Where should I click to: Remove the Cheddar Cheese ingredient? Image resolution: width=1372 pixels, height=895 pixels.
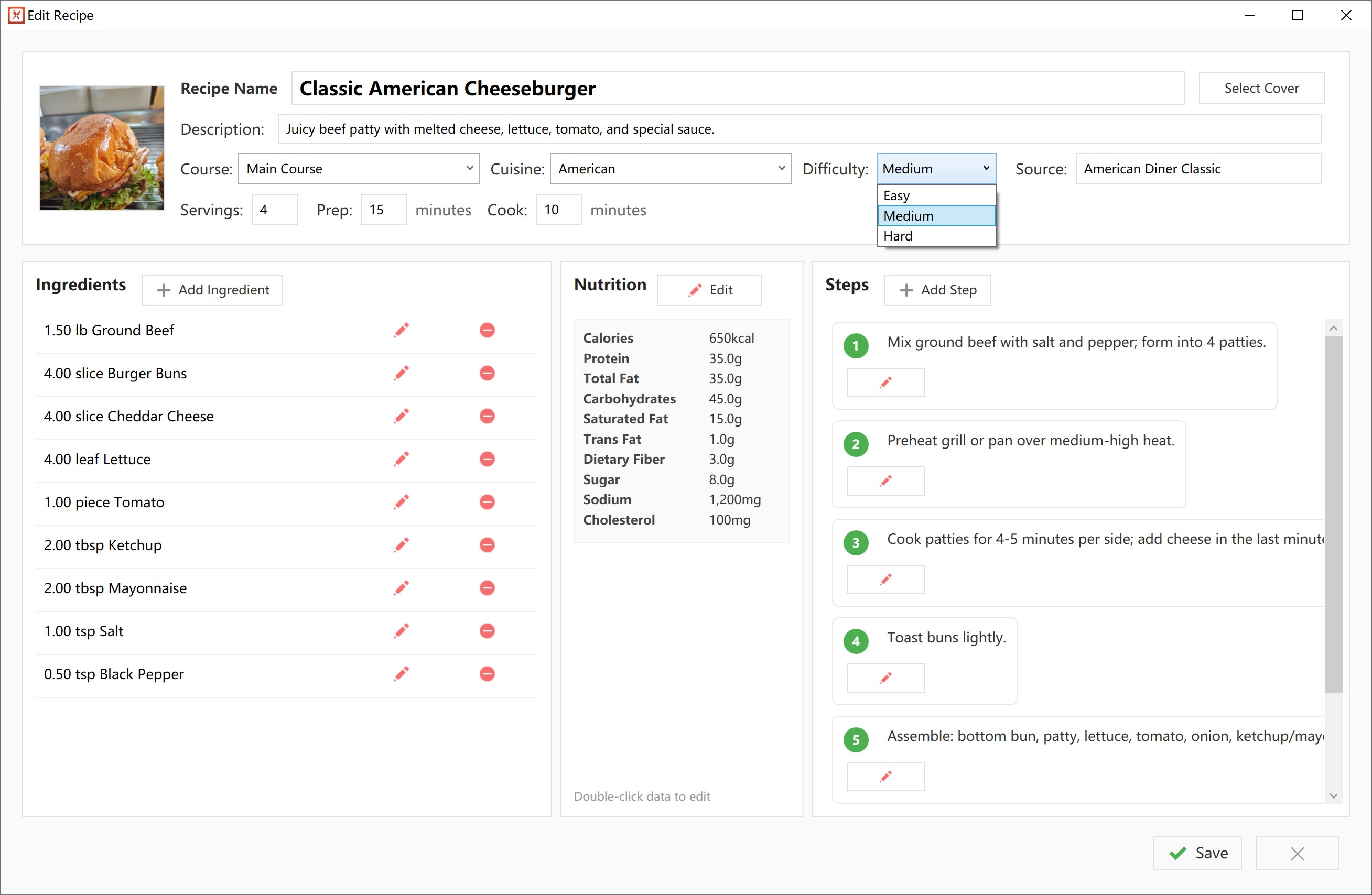click(x=487, y=416)
